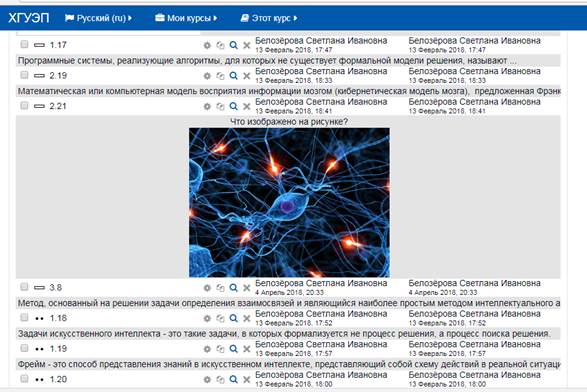Go to ХГУЭП home link
This screenshot has height=392, width=587.
click(x=28, y=18)
